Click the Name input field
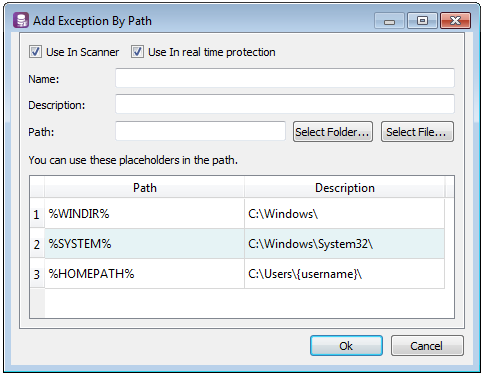Screen dimensions: 485x380 click(285, 78)
